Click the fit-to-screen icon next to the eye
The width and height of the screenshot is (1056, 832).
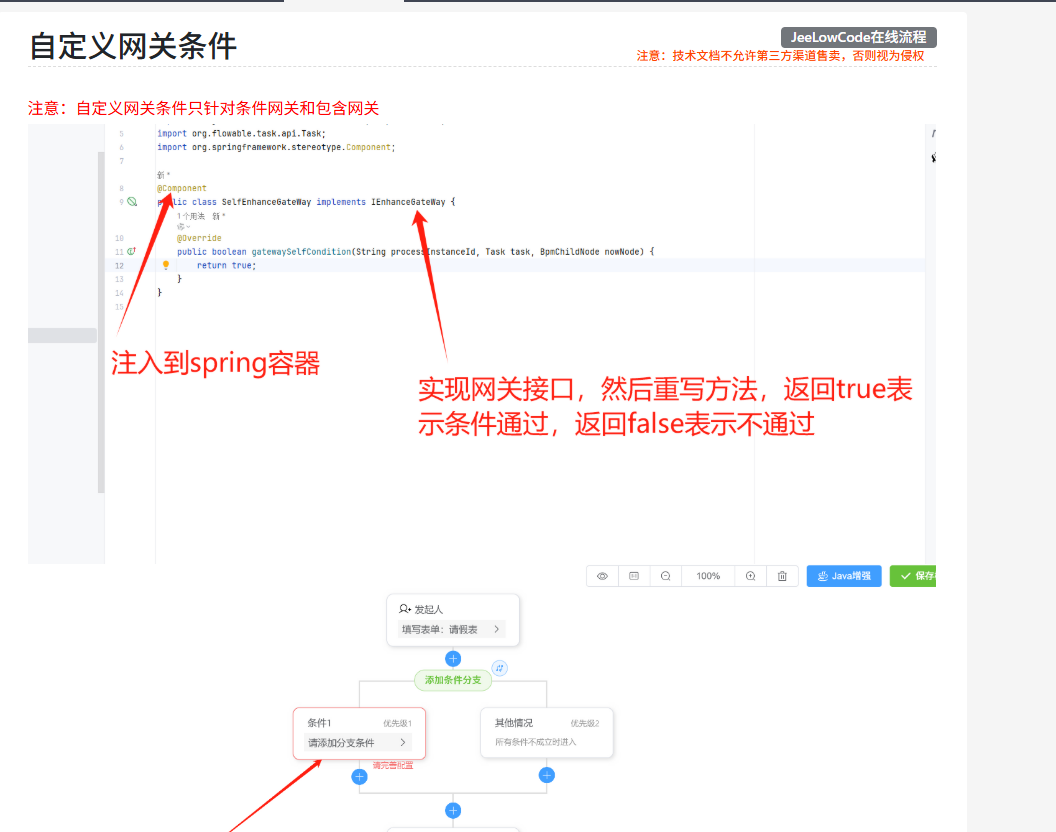(x=634, y=576)
